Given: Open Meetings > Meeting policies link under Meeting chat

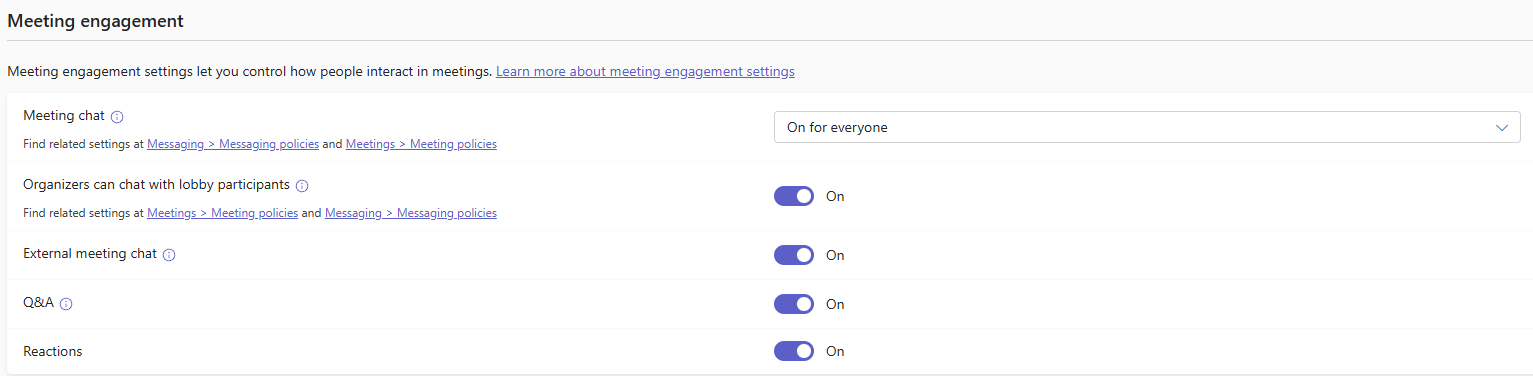Looking at the screenshot, I should (x=421, y=144).
